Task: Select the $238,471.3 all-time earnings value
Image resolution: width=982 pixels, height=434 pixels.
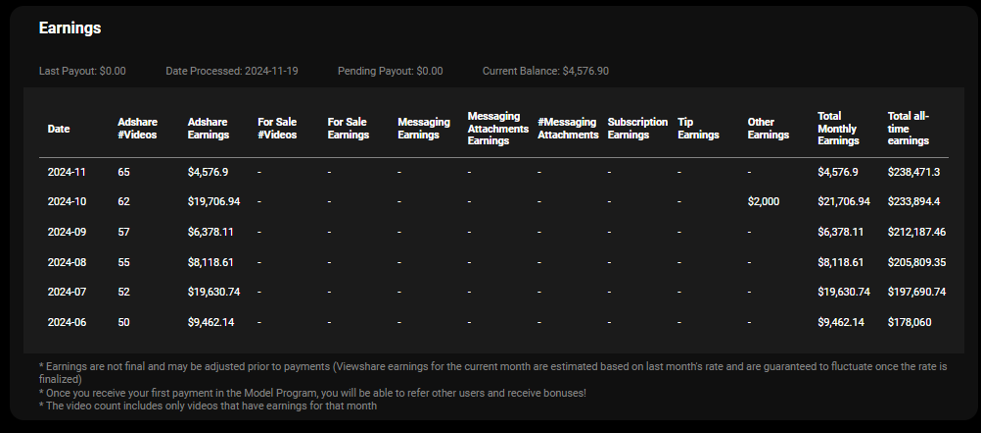Action: click(913, 172)
